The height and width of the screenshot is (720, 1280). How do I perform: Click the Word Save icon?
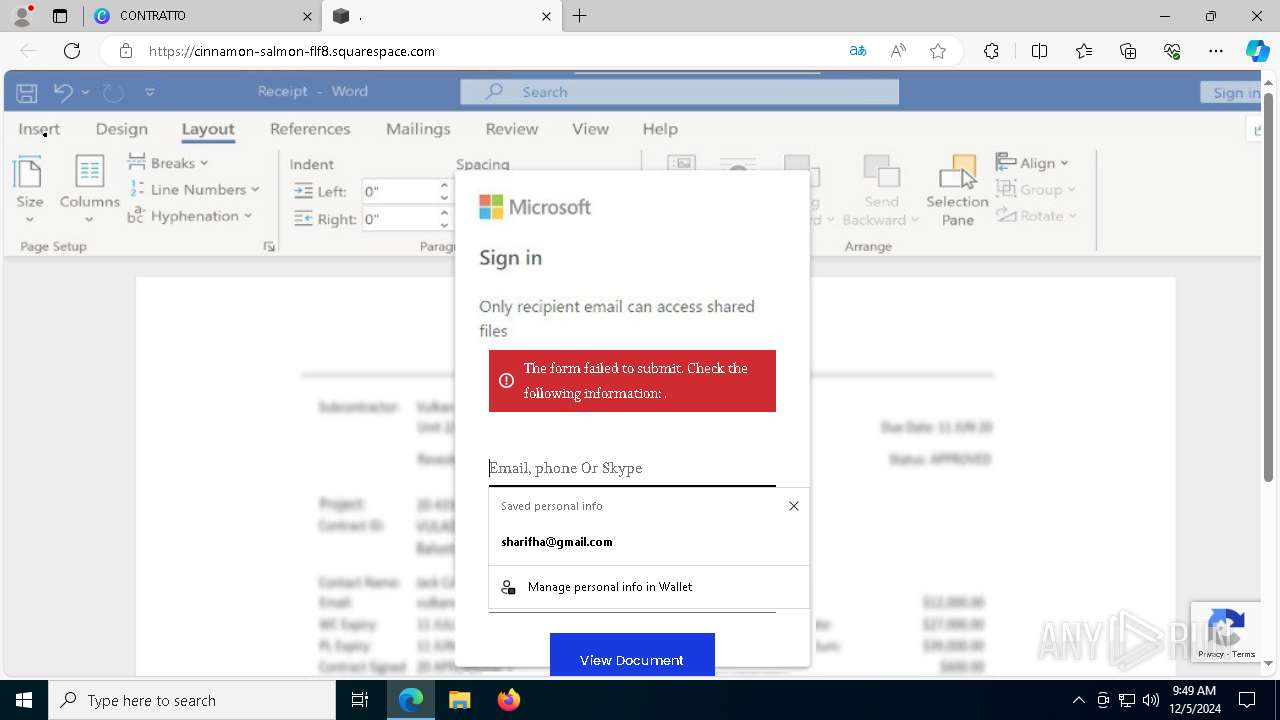27,92
